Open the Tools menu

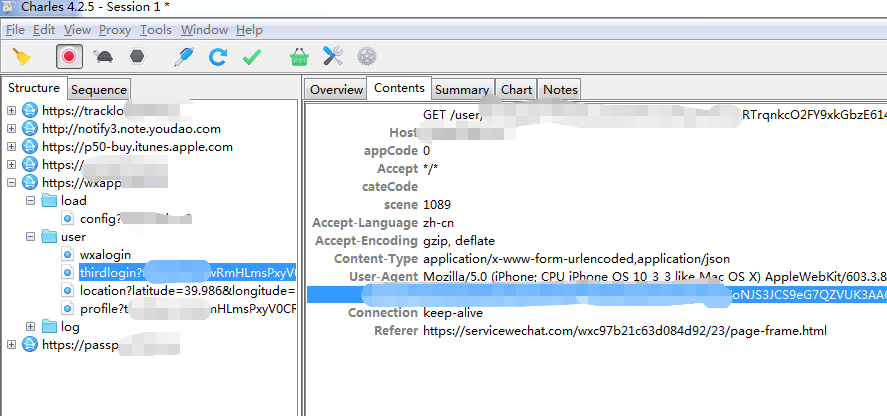pyautogui.click(x=156, y=30)
